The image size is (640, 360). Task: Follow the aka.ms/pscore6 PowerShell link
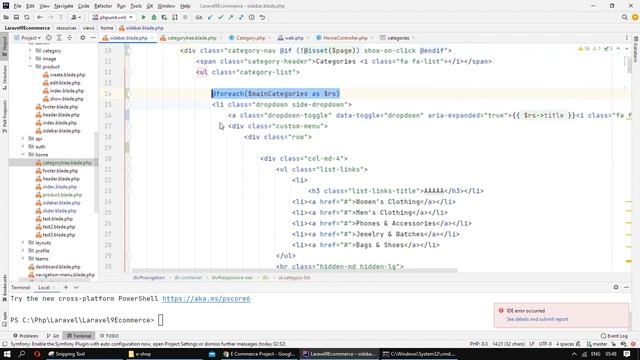pos(206,299)
